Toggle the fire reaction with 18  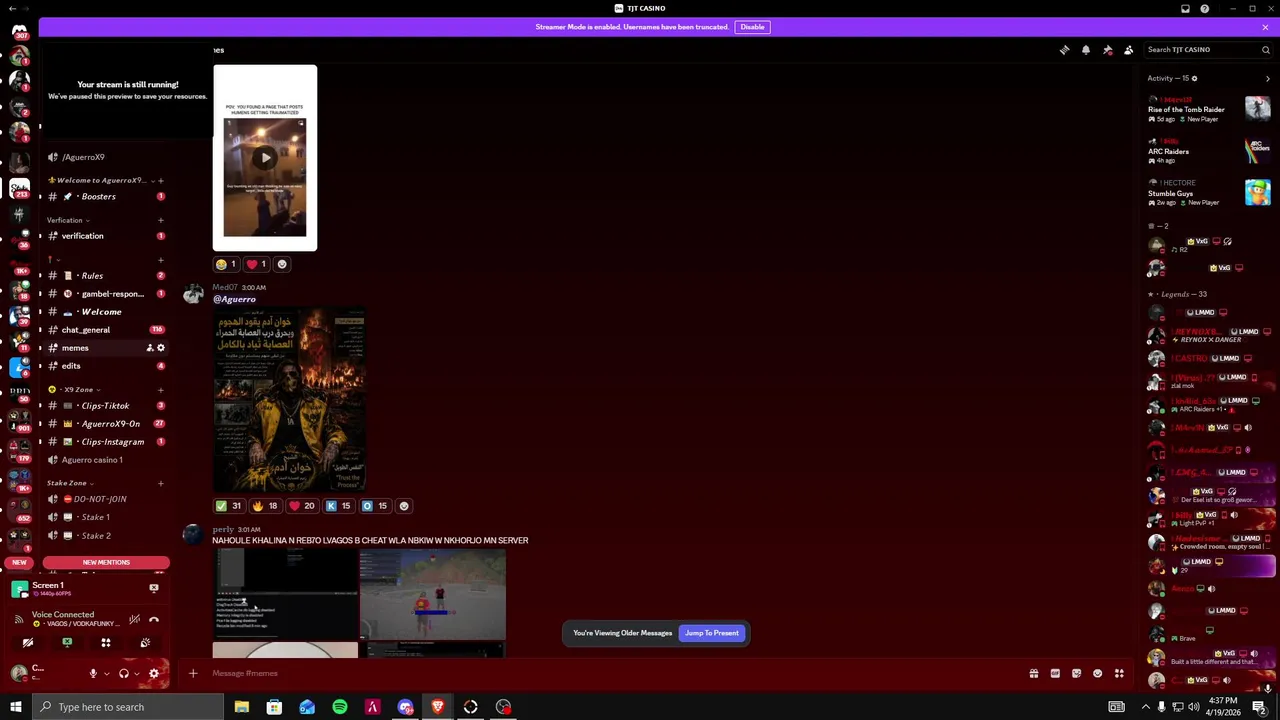265,506
